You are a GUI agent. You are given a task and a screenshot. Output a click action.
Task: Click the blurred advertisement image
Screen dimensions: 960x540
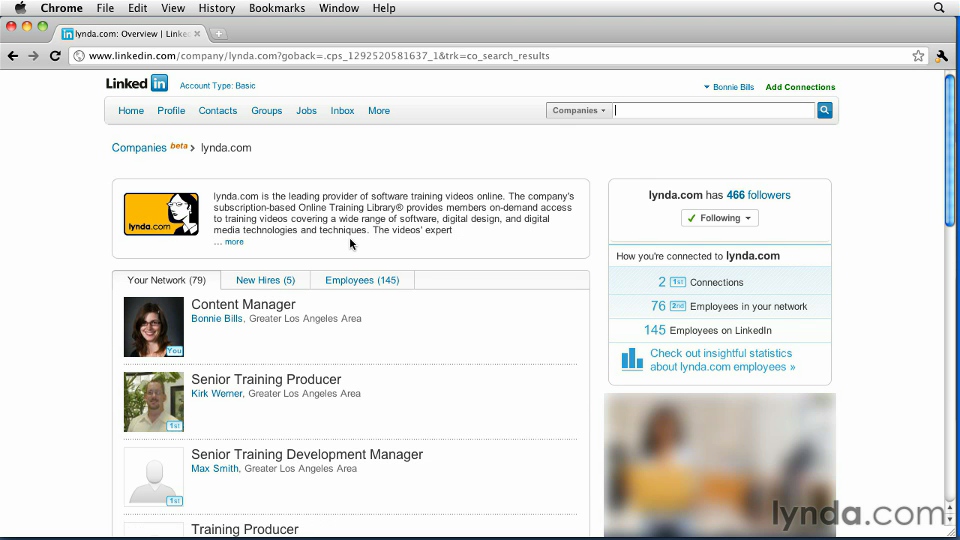719,465
